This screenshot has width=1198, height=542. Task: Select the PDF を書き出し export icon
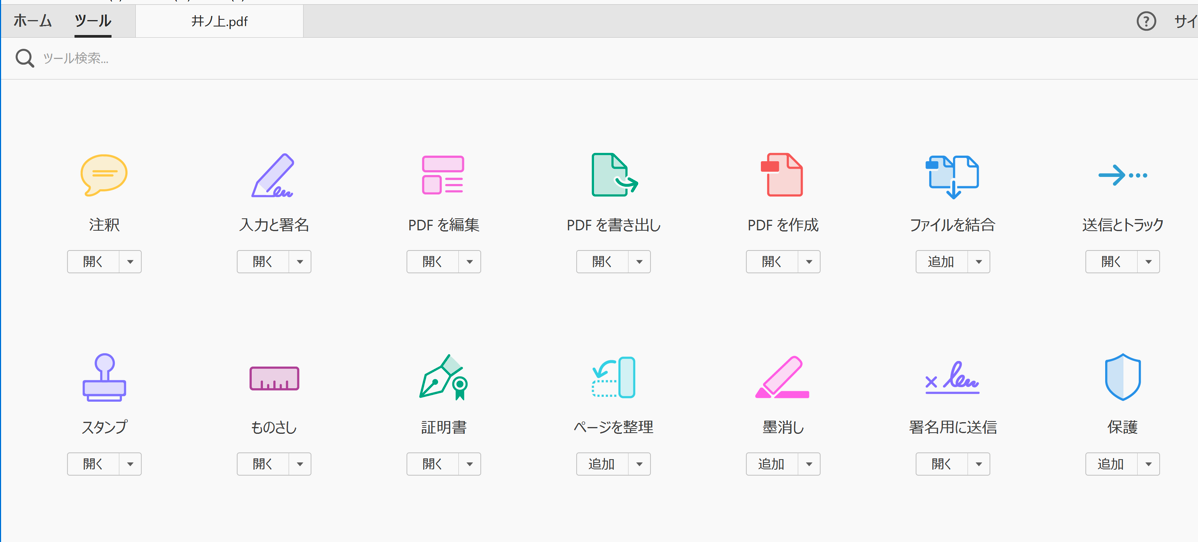coord(614,175)
